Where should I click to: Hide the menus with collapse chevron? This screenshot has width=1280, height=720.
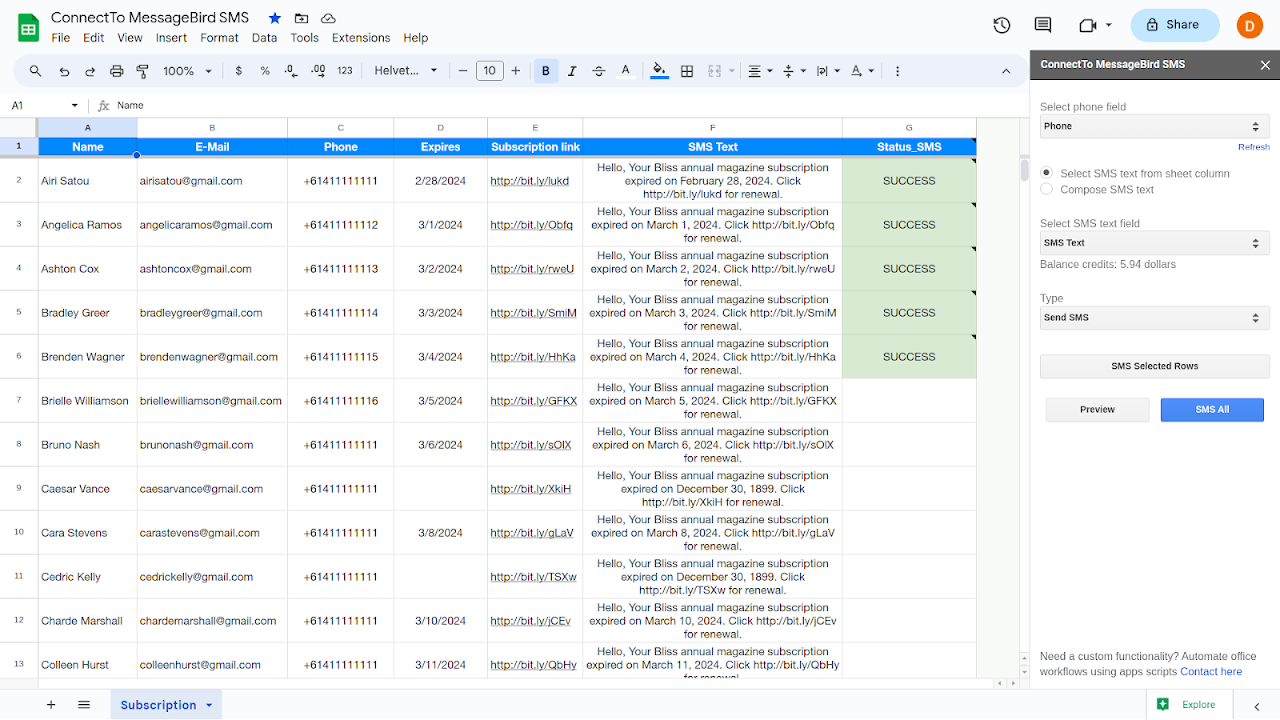[1006, 71]
